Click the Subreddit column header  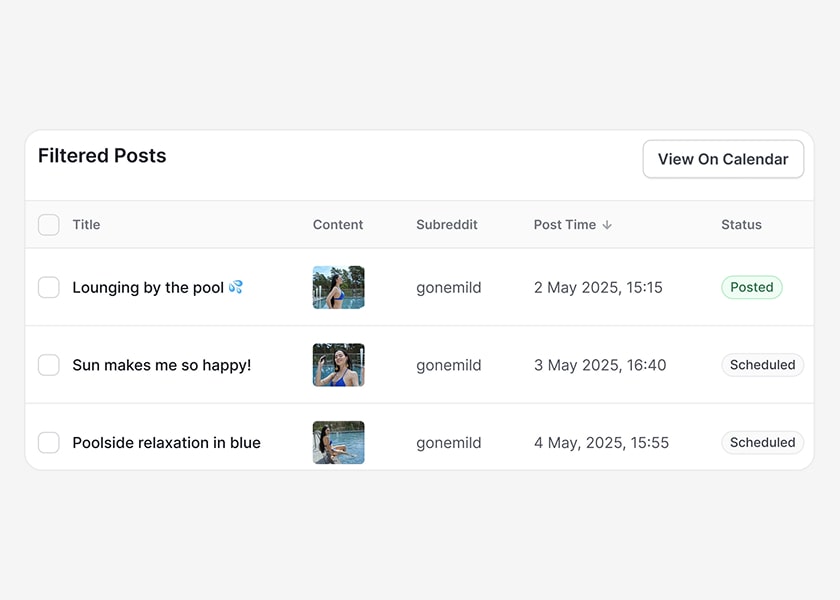(446, 225)
